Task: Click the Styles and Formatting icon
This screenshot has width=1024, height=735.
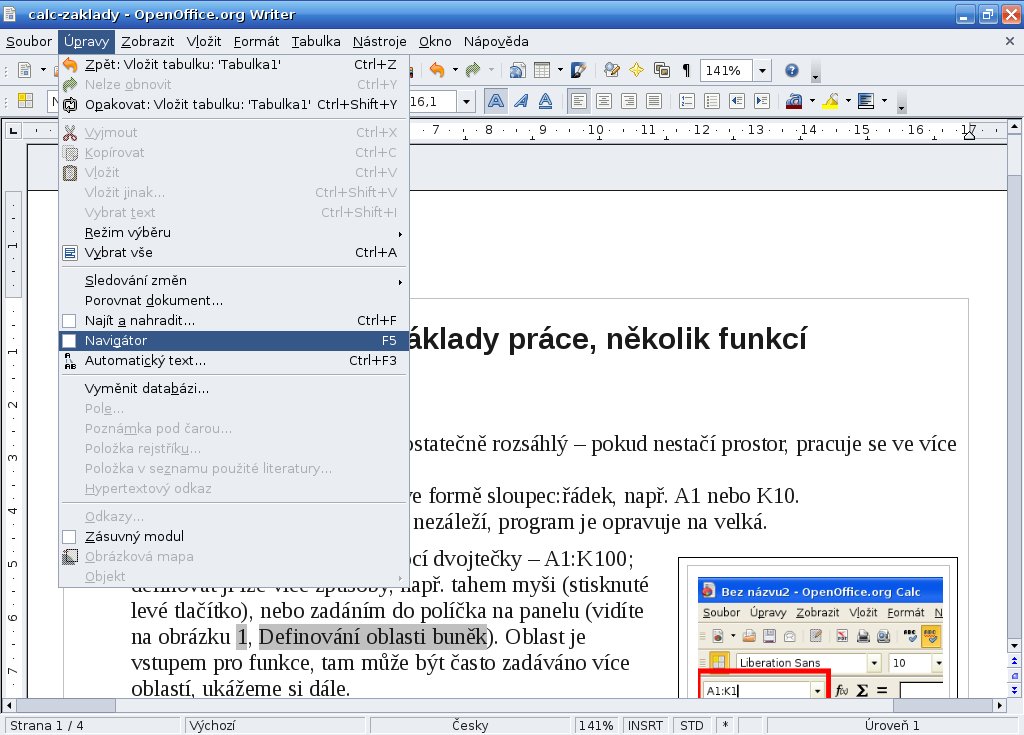Action: pyautogui.click(x=25, y=101)
